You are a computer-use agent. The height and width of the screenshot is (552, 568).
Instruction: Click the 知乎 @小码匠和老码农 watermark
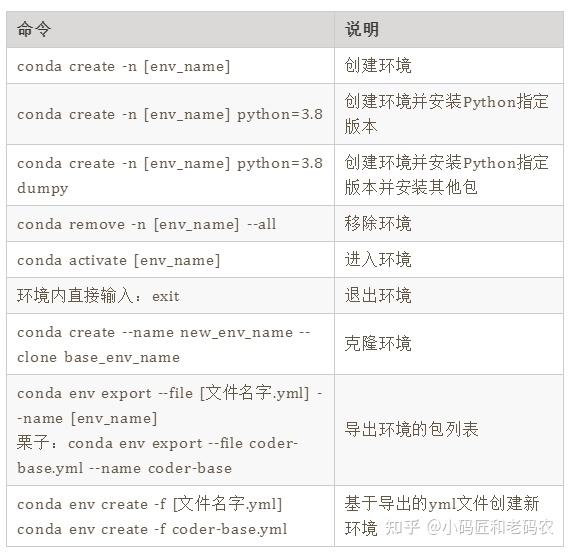(469, 528)
